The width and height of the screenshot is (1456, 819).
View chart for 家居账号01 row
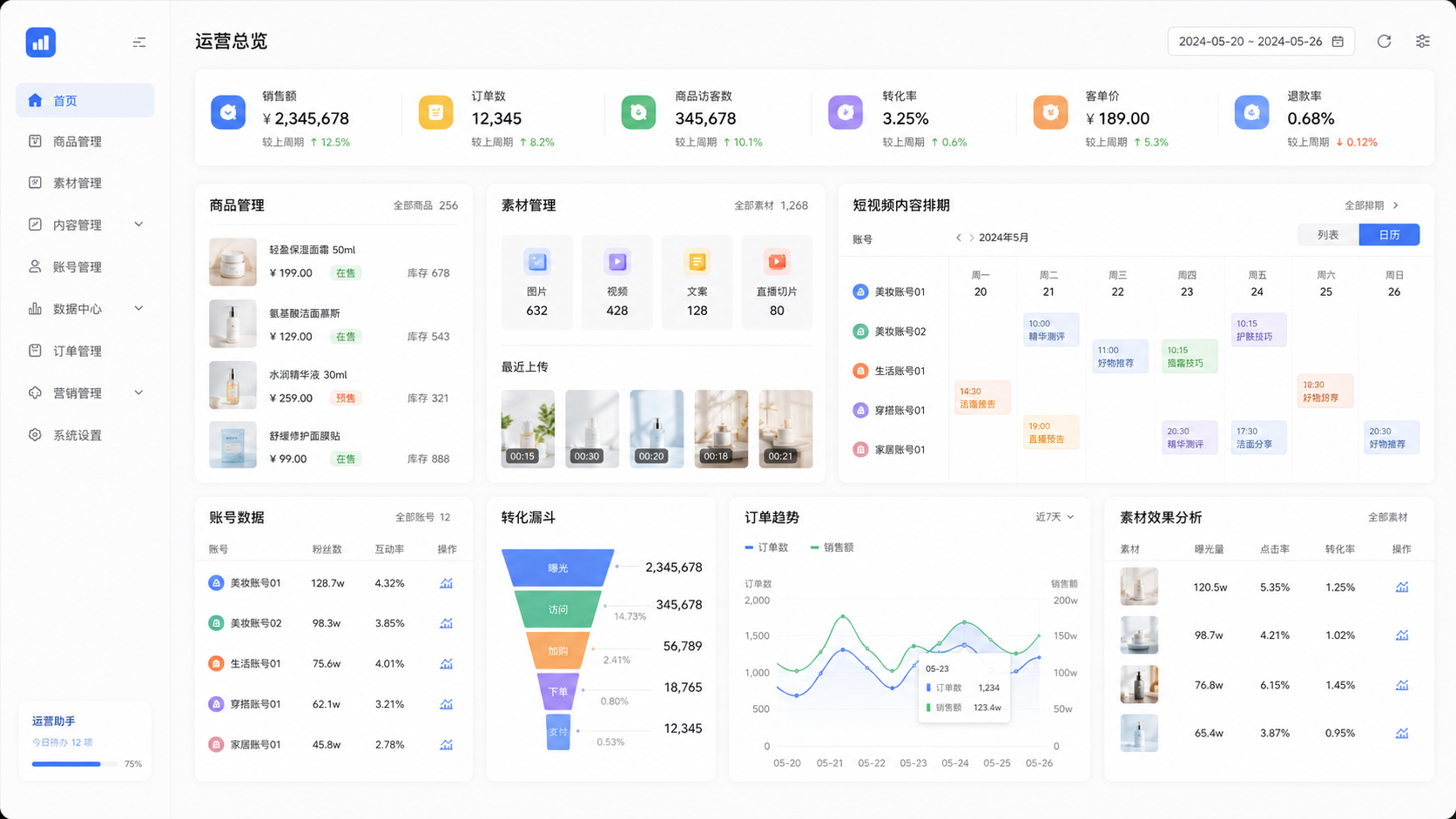pos(446,744)
